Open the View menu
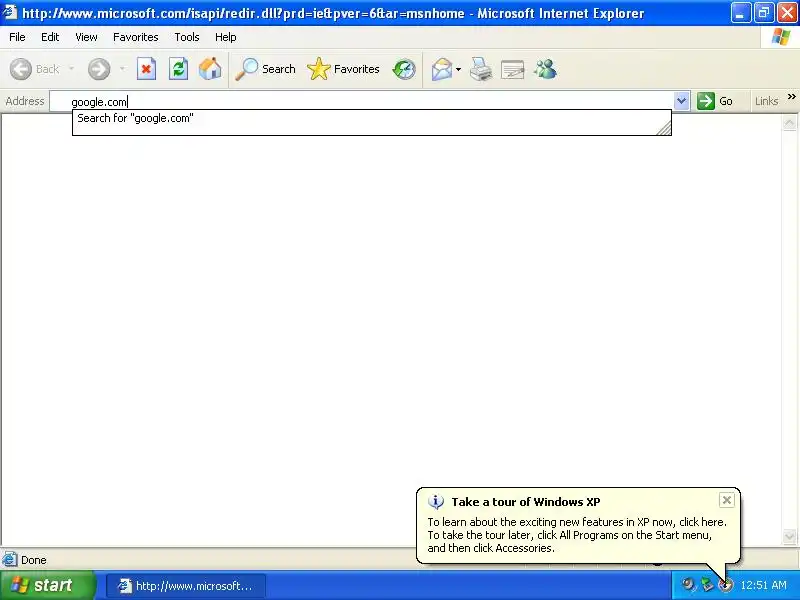Screen dimensions: 800x600 coord(86,37)
